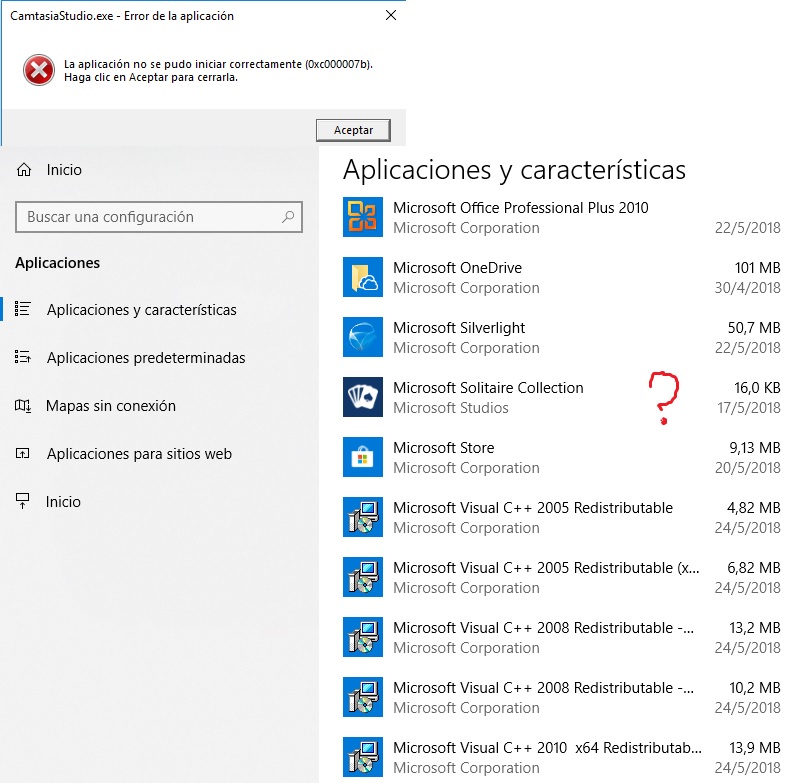Click Microsoft Studios publisher text

pos(451,408)
